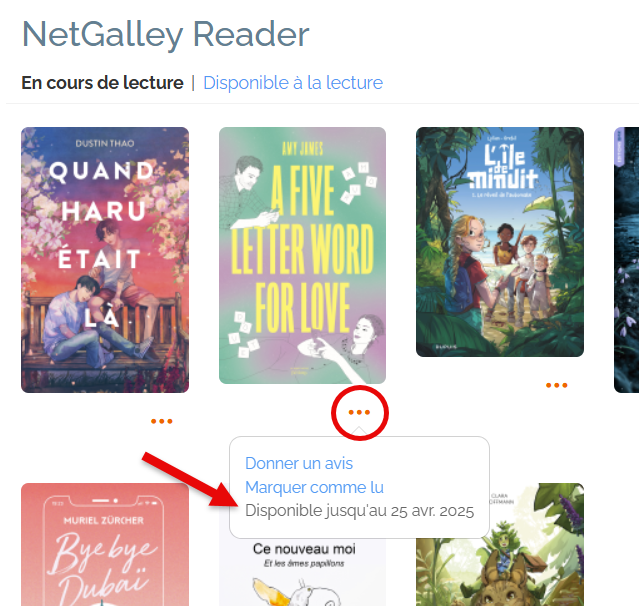
Task: Click three-dot menu under A Five Letter Word for Love
Action: click(359, 412)
